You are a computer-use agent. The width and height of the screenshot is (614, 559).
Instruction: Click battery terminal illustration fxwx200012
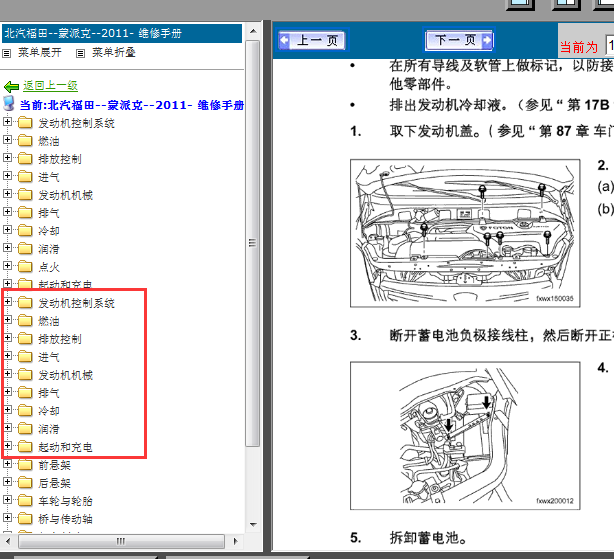tap(465, 436)
